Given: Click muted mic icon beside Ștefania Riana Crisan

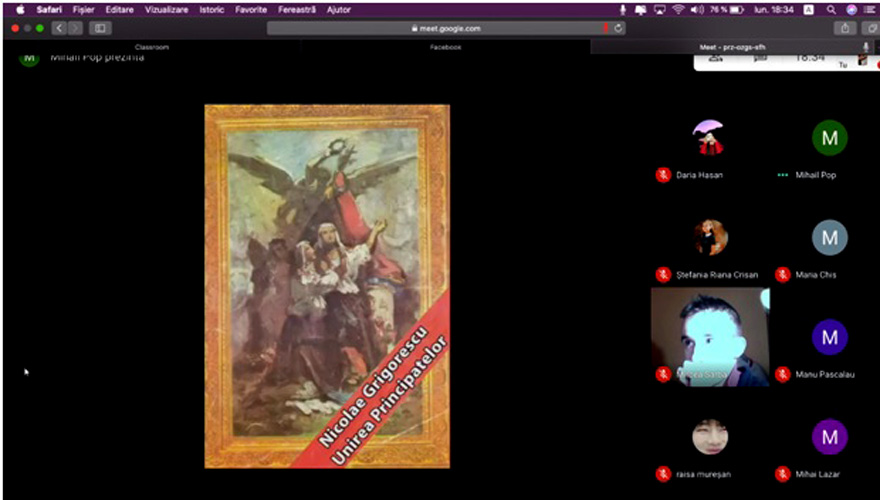Looking at the screenshot, I should (663, 275).
